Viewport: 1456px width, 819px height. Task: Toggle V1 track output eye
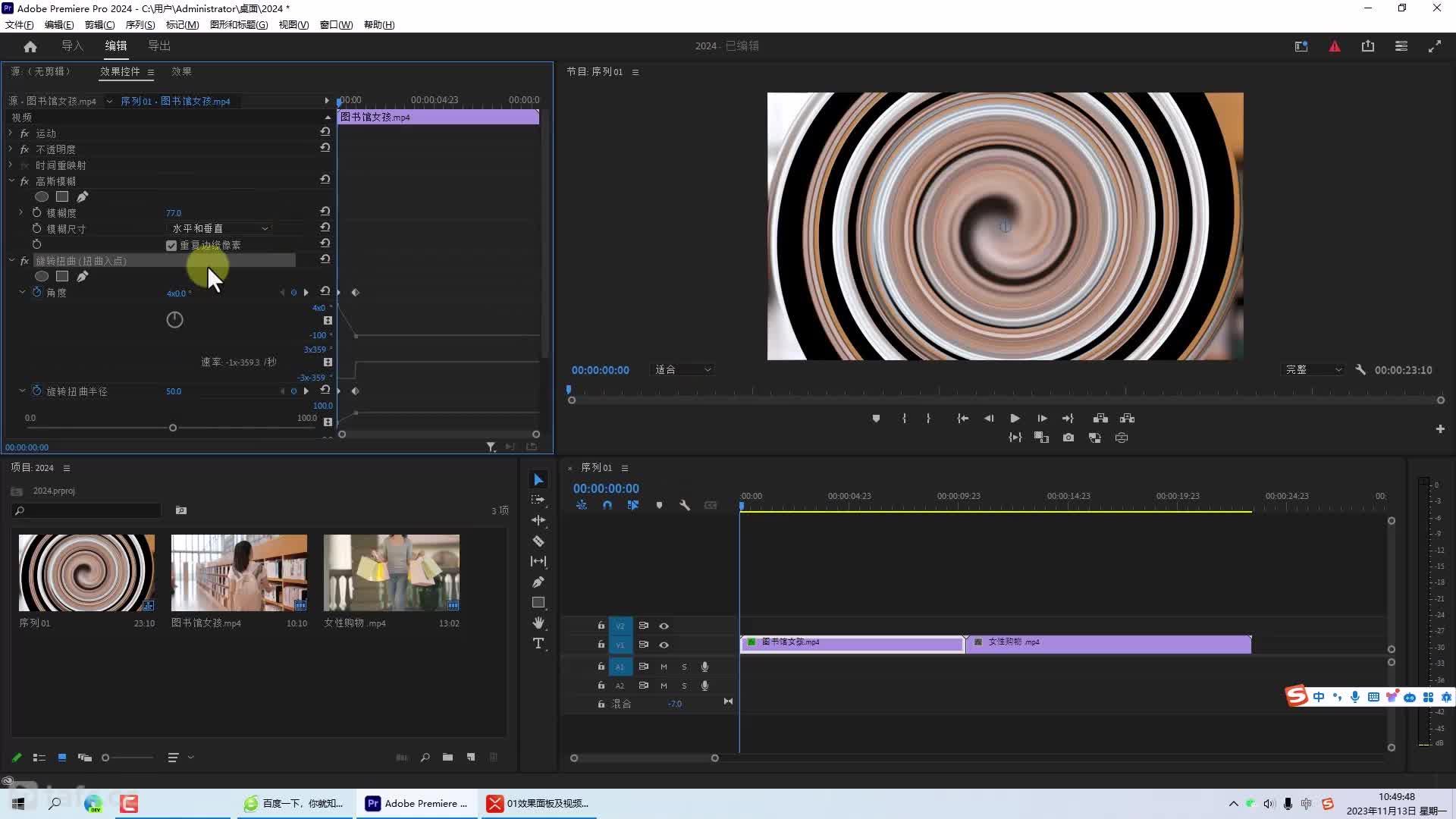pos(664,645)
